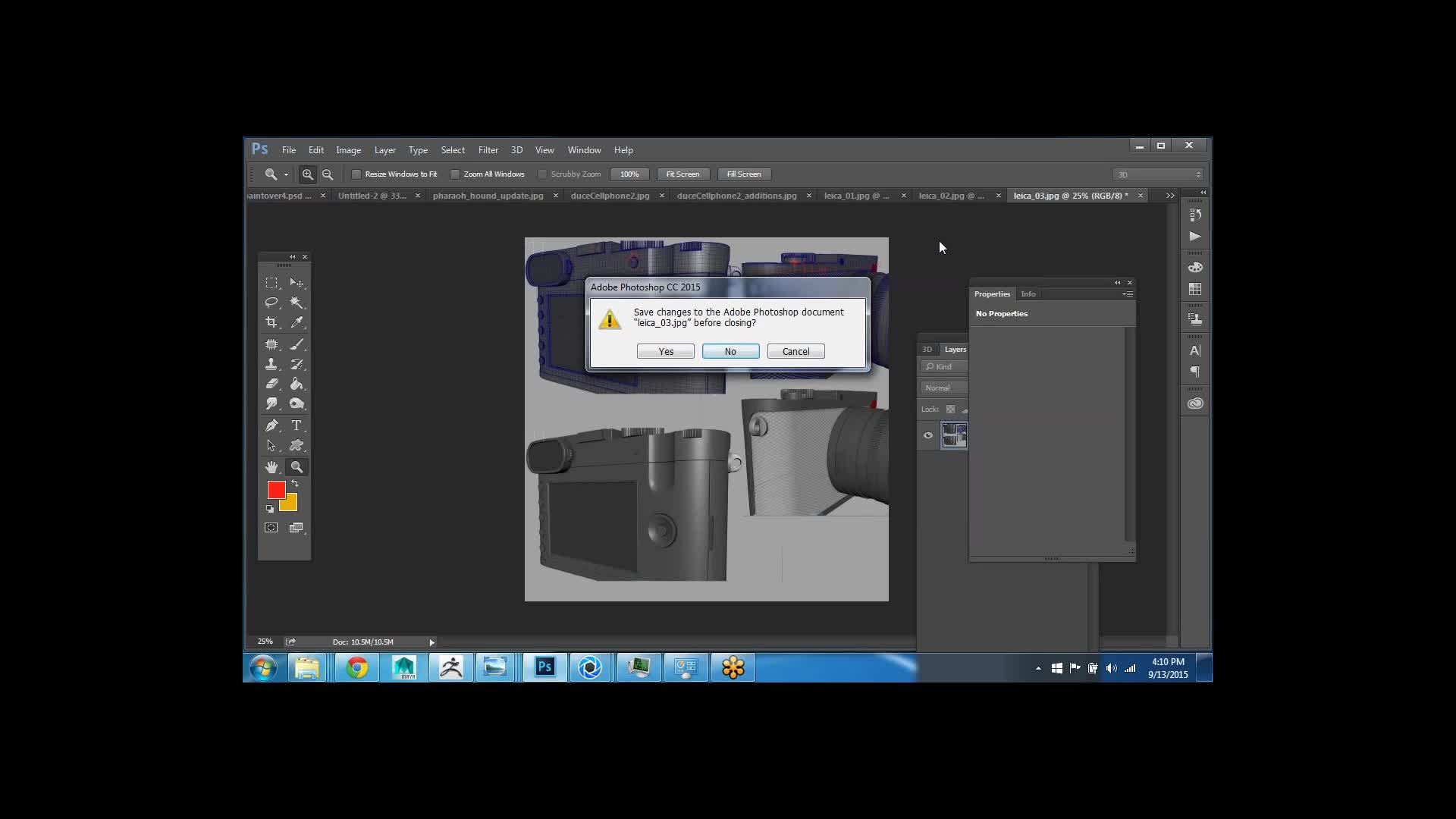1456x819 pixels.
Task: Cancel the save changes dialog
Action: tap(795, 352)
